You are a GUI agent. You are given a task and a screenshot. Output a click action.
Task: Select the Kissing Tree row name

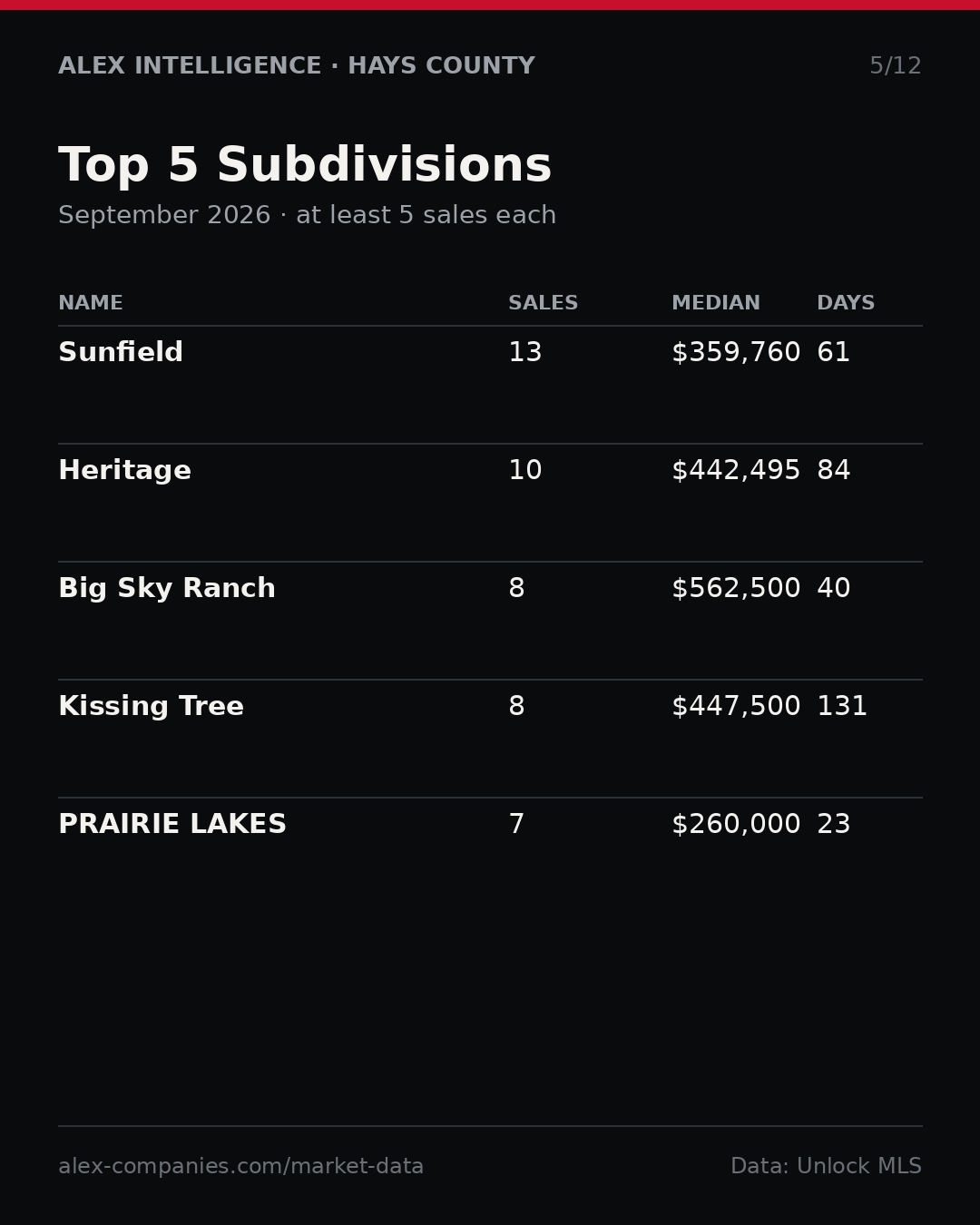(x=151, y=707)
